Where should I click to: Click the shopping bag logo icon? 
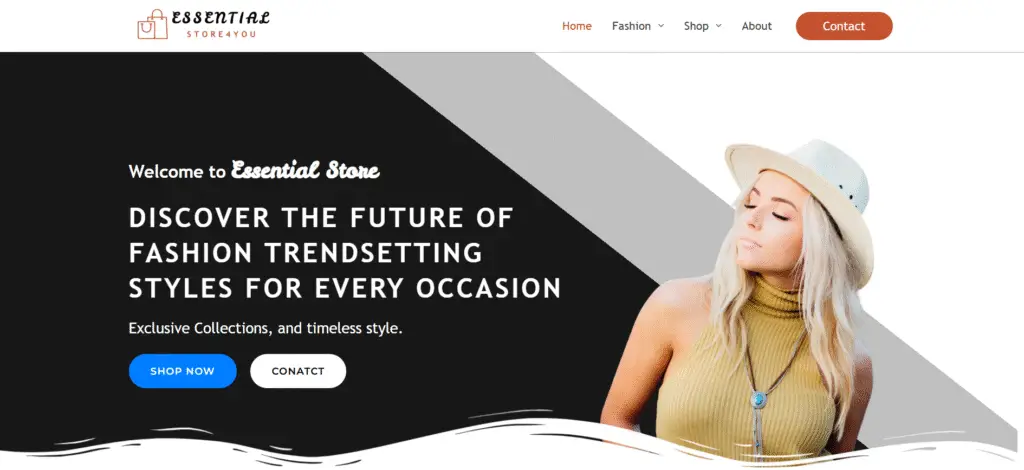click(152, 25)
